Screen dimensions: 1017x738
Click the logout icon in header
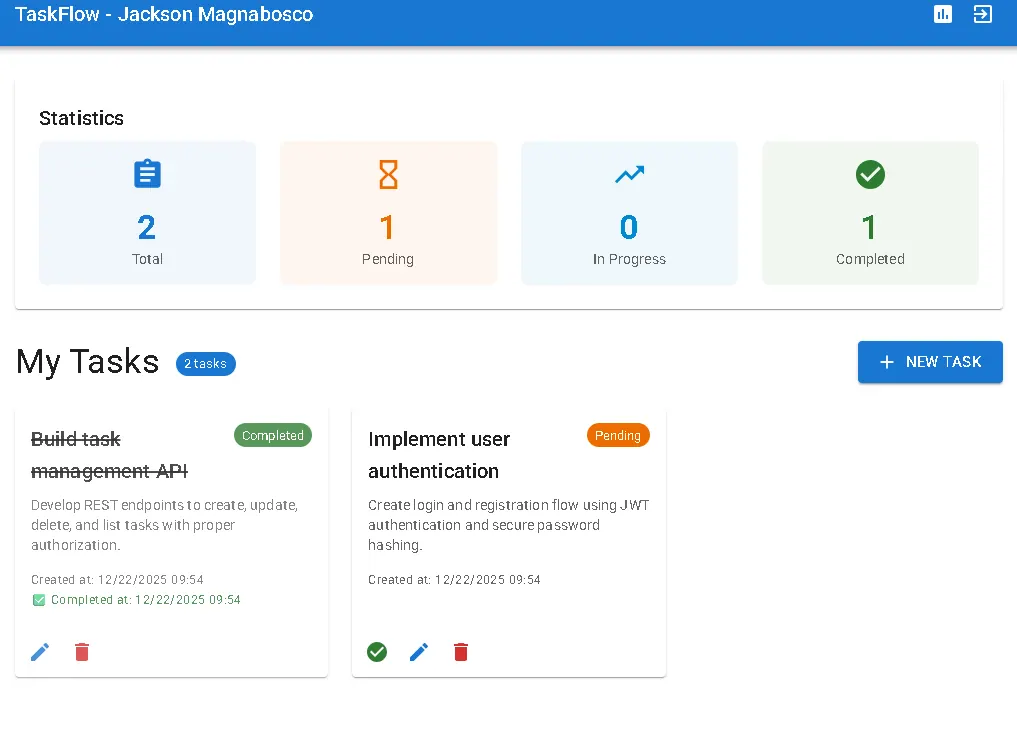click(x=983, y=14)
